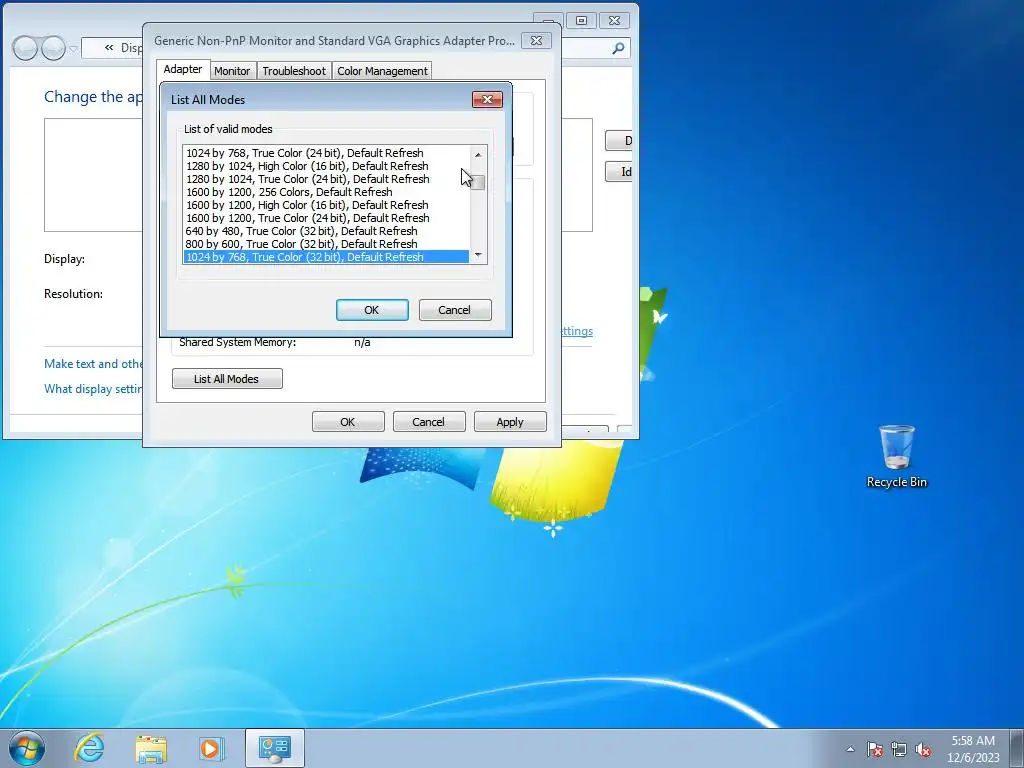This screenshot has width=1024, height=768.
Task: Select the Adapter tab
Action: click(182, 69)
